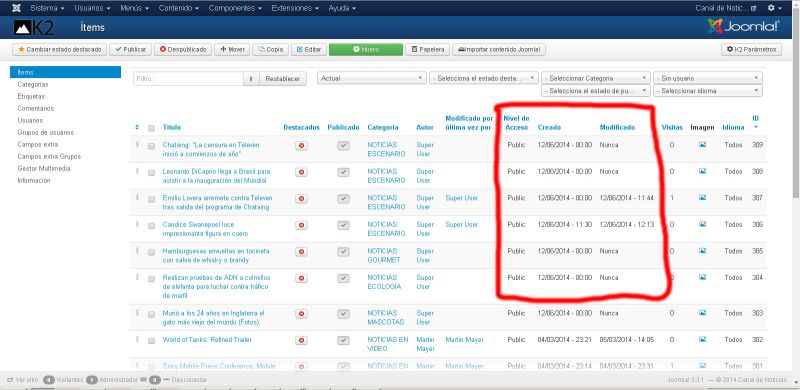Viewport: 800px width, 390px height.
Task: Unpublish the Emilio Lovera article via its green check
Action: [343, 199]
